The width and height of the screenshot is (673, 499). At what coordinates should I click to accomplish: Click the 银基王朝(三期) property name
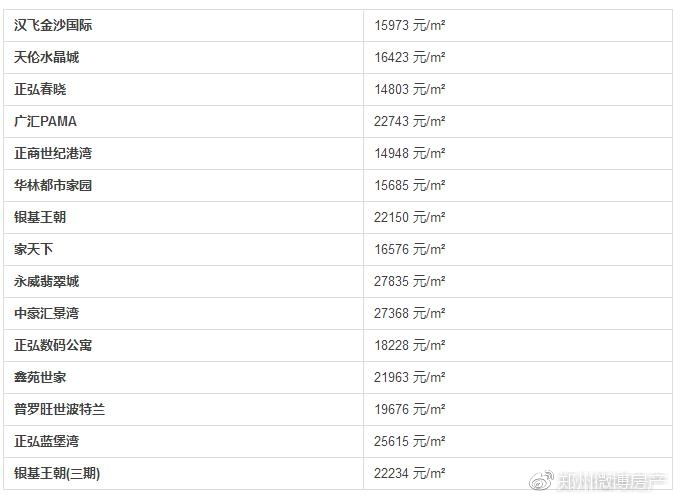tap(57, 473)
